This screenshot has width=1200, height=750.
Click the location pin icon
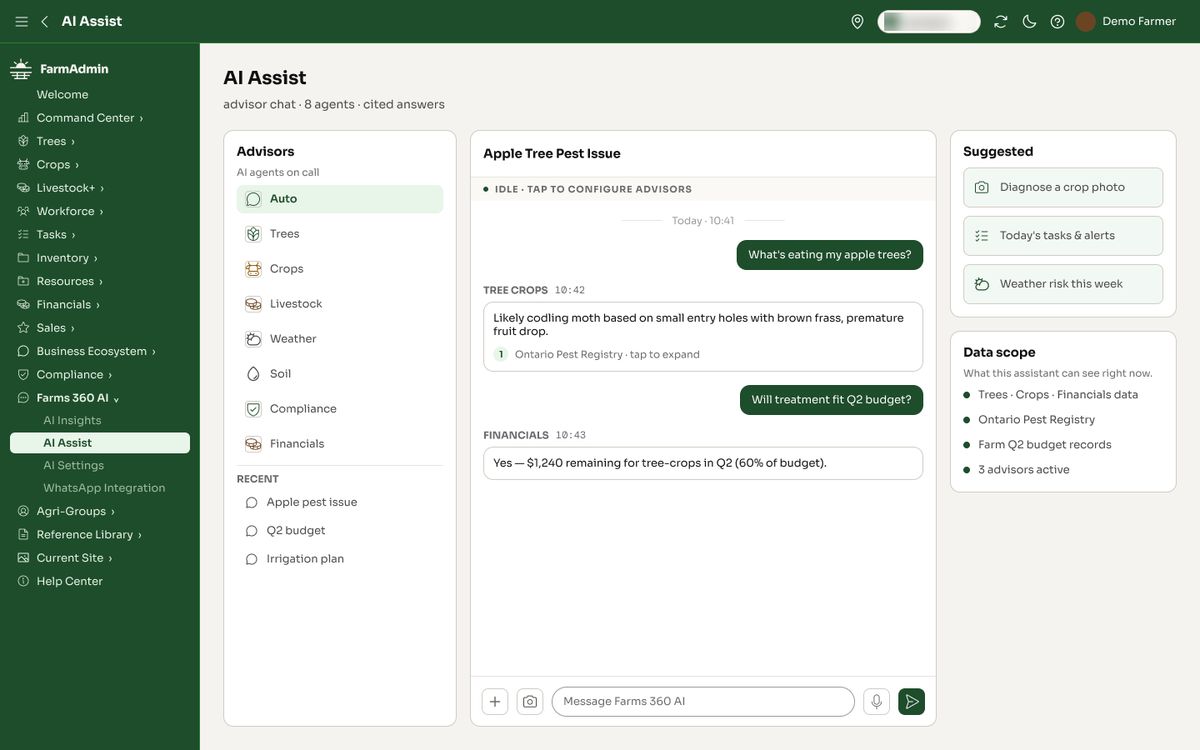click(x=857, y=21)
